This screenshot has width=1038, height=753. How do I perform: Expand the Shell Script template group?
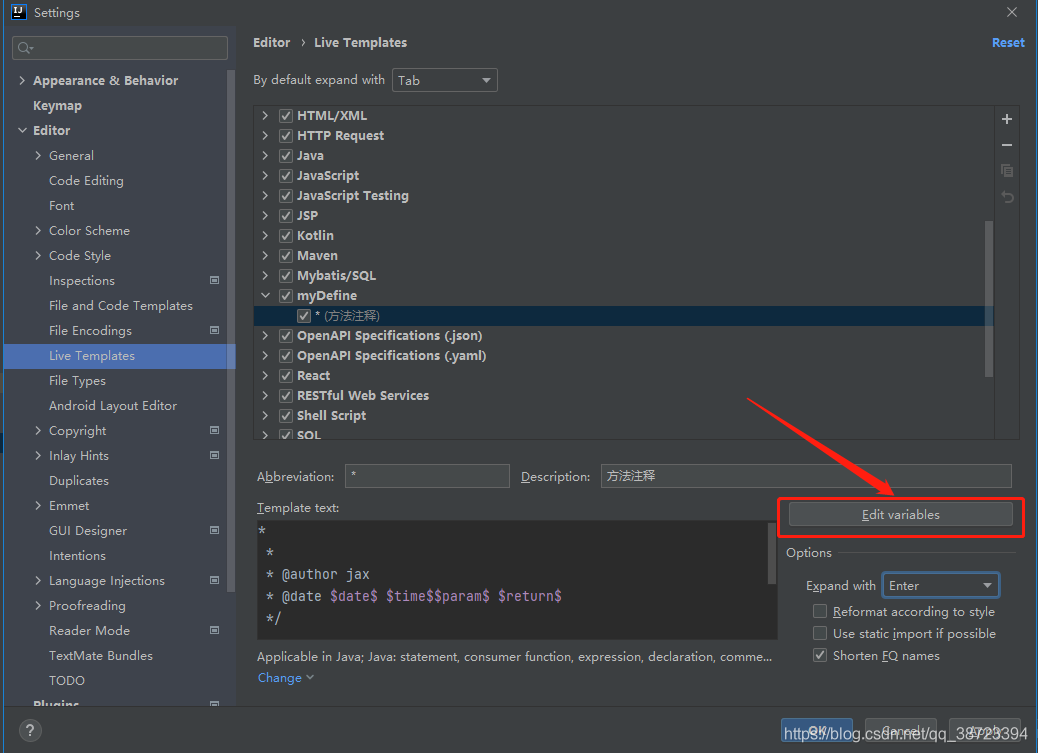pyautogui.click(x=265, y=415)
